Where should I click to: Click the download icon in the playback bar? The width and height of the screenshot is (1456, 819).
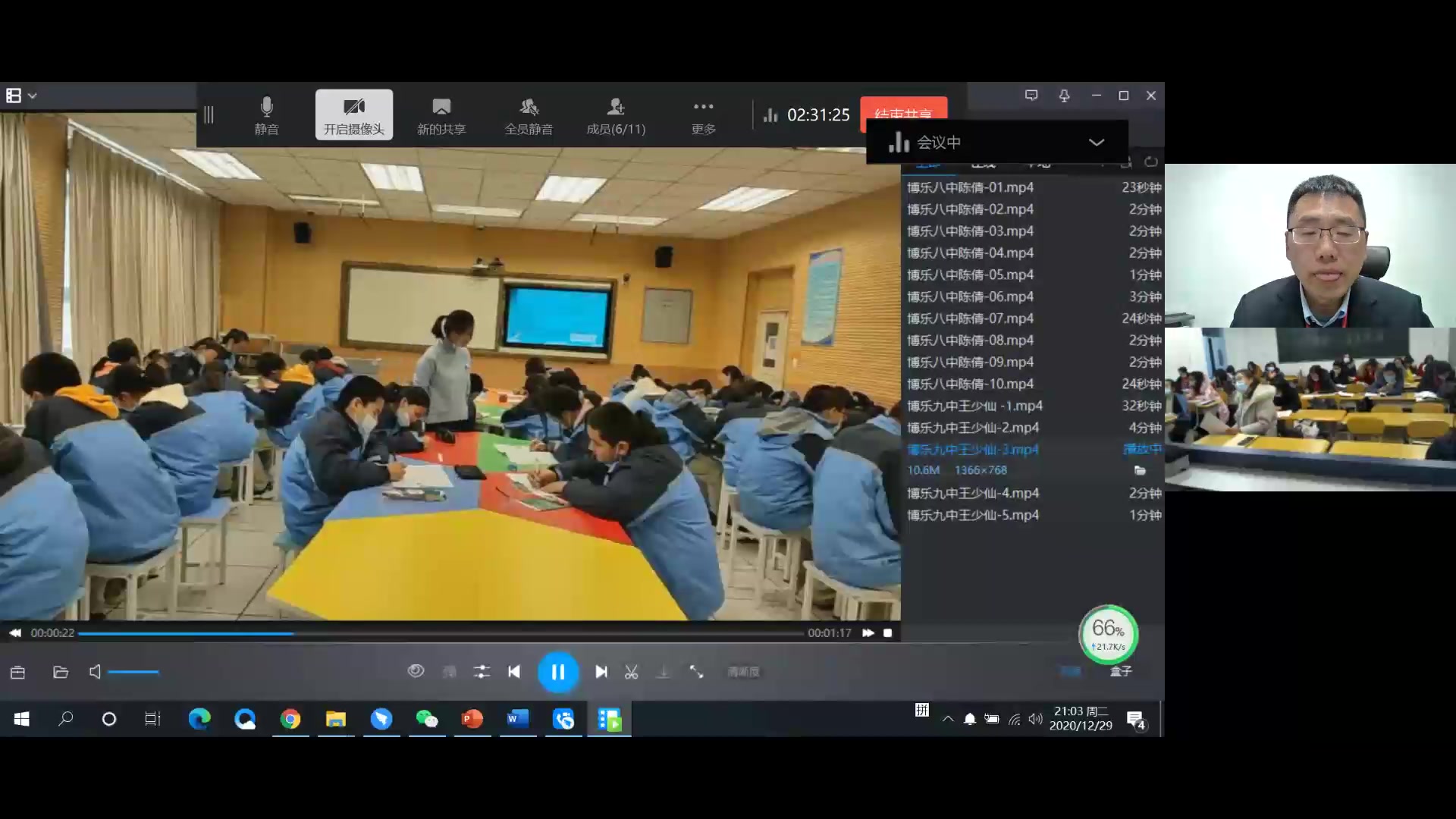664,672
